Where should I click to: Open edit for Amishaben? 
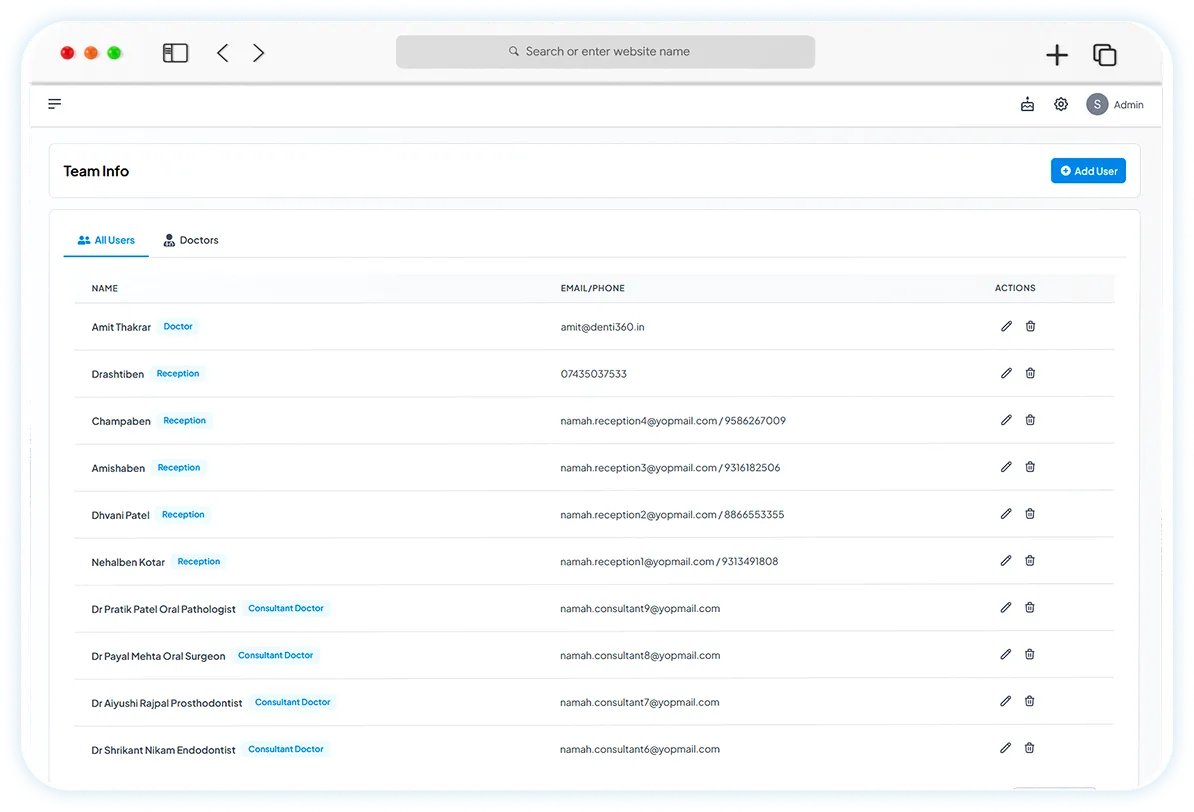click(1006, 467)
